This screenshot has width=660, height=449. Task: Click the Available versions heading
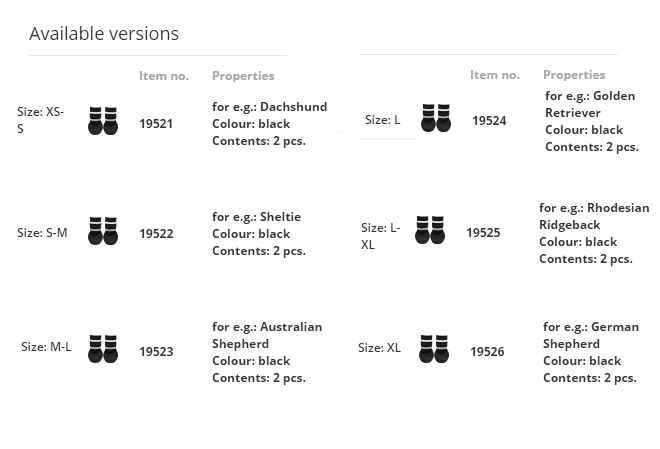[x=104, y=33]
